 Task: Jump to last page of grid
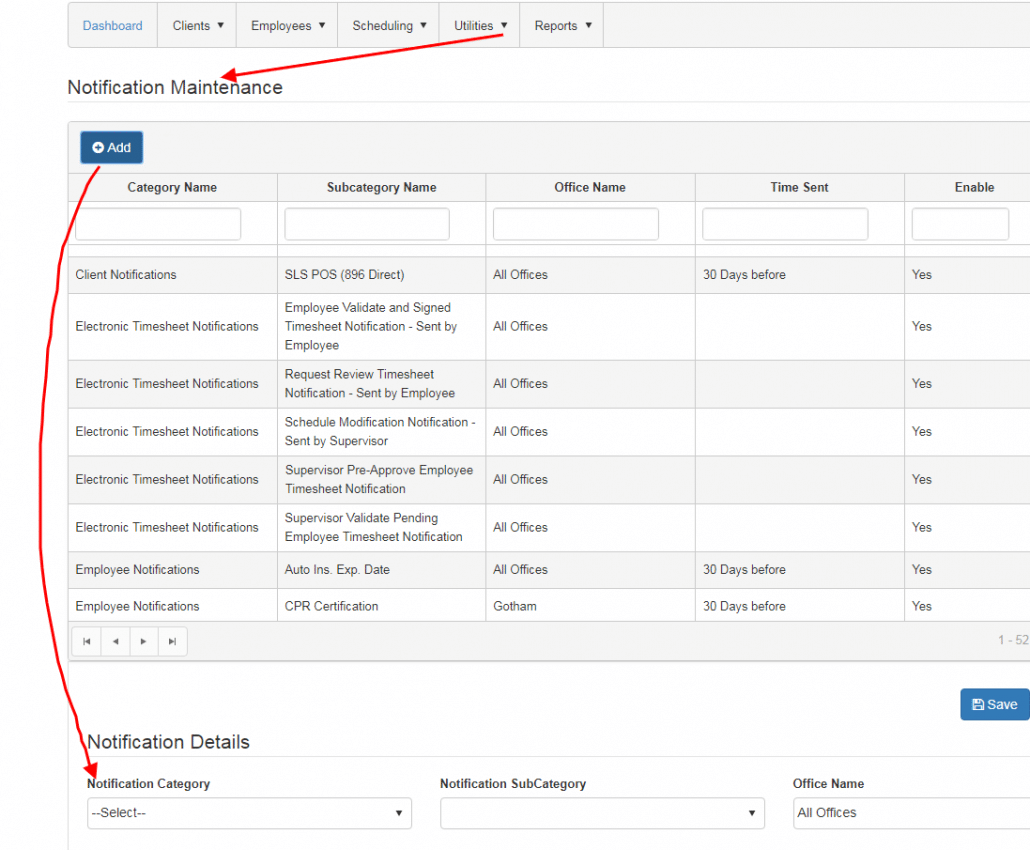(172, 641)
